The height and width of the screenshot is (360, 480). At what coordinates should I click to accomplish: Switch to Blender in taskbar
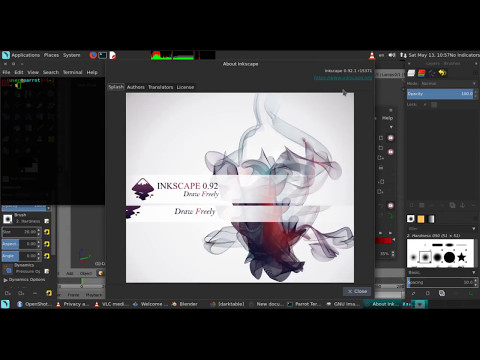184,304
